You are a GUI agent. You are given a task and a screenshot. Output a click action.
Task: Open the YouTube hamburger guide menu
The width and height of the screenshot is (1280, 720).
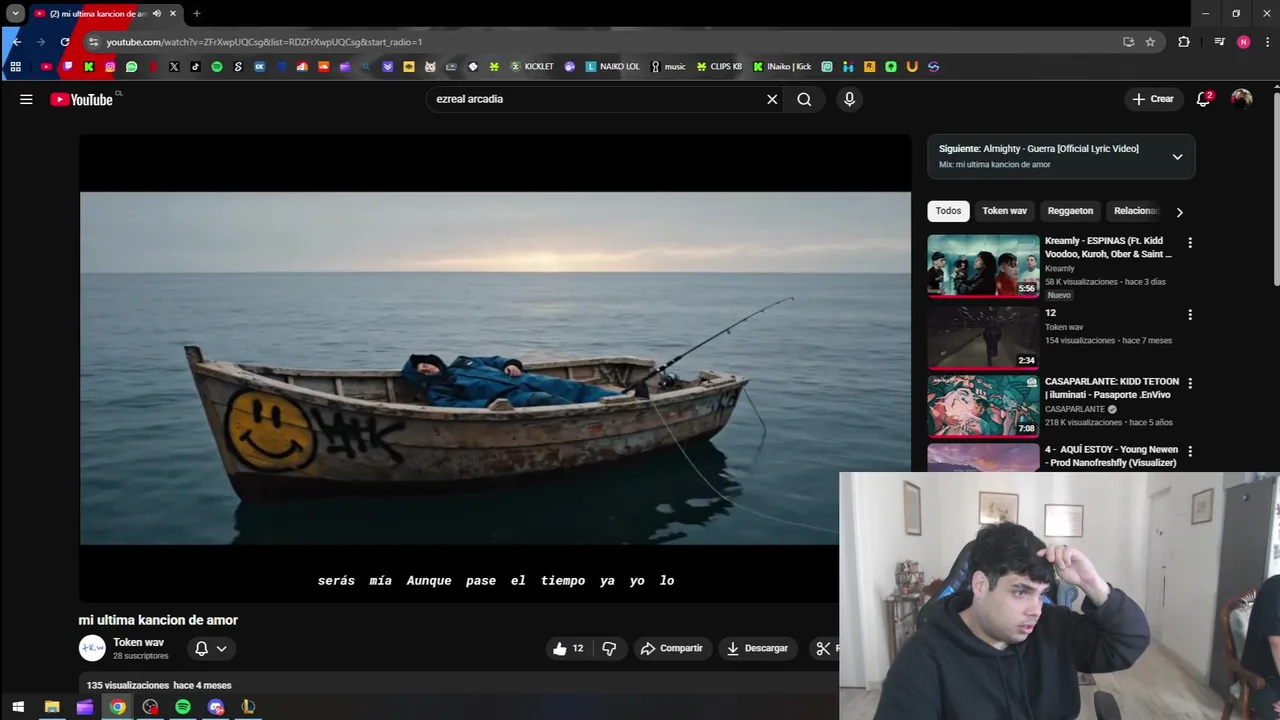click(26, 99)
